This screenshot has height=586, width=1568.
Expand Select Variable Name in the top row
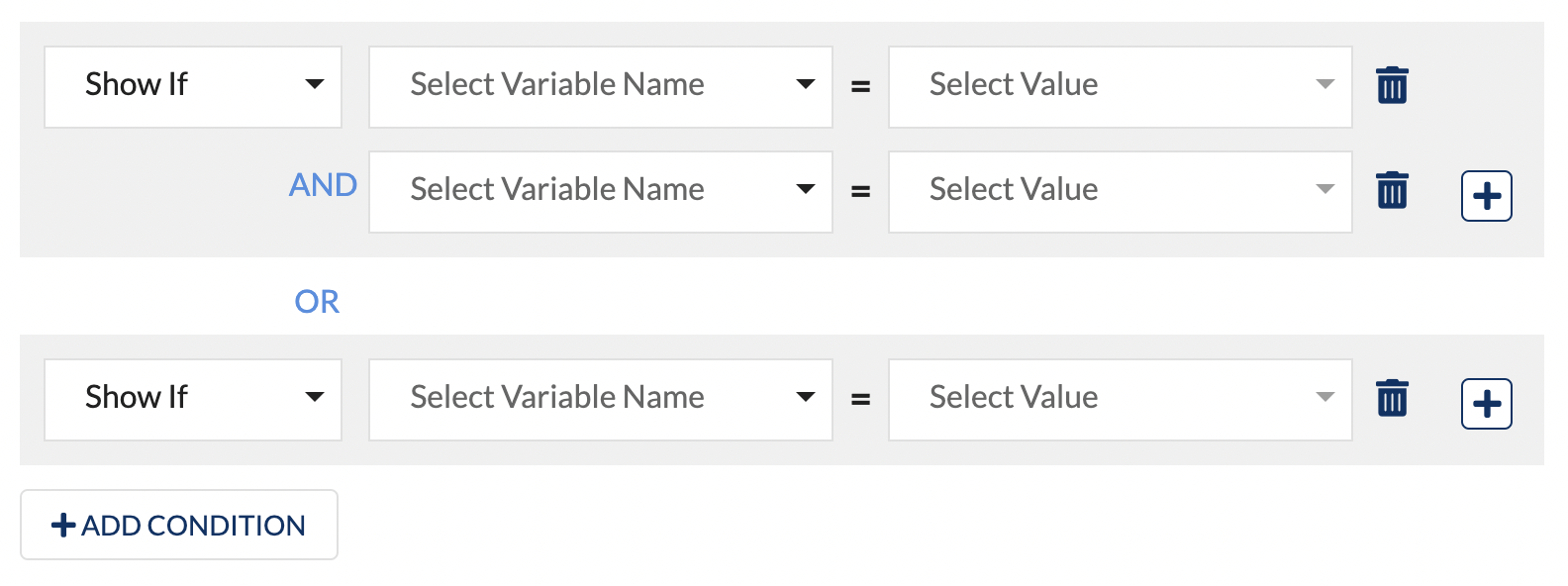tap(600, 87)
